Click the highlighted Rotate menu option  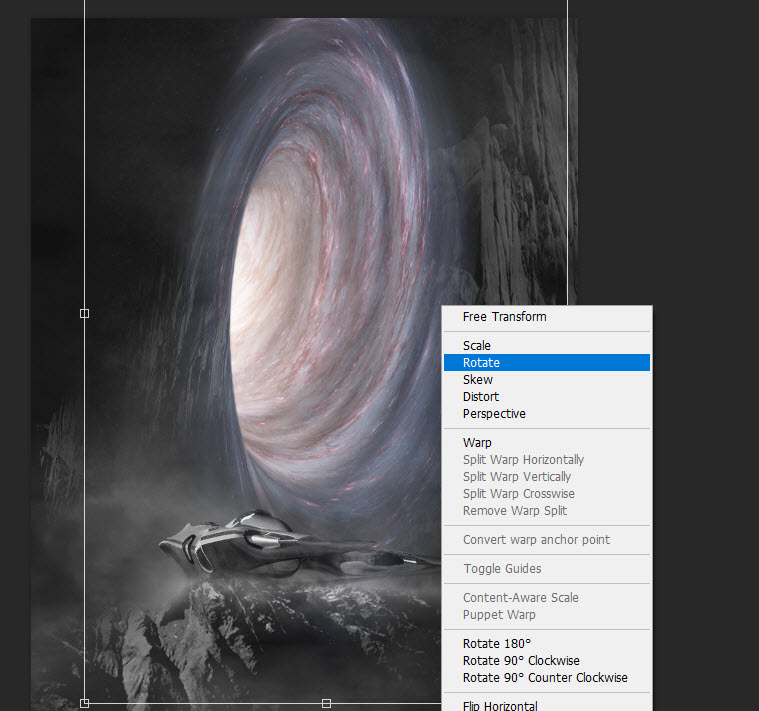click(481, 363)
